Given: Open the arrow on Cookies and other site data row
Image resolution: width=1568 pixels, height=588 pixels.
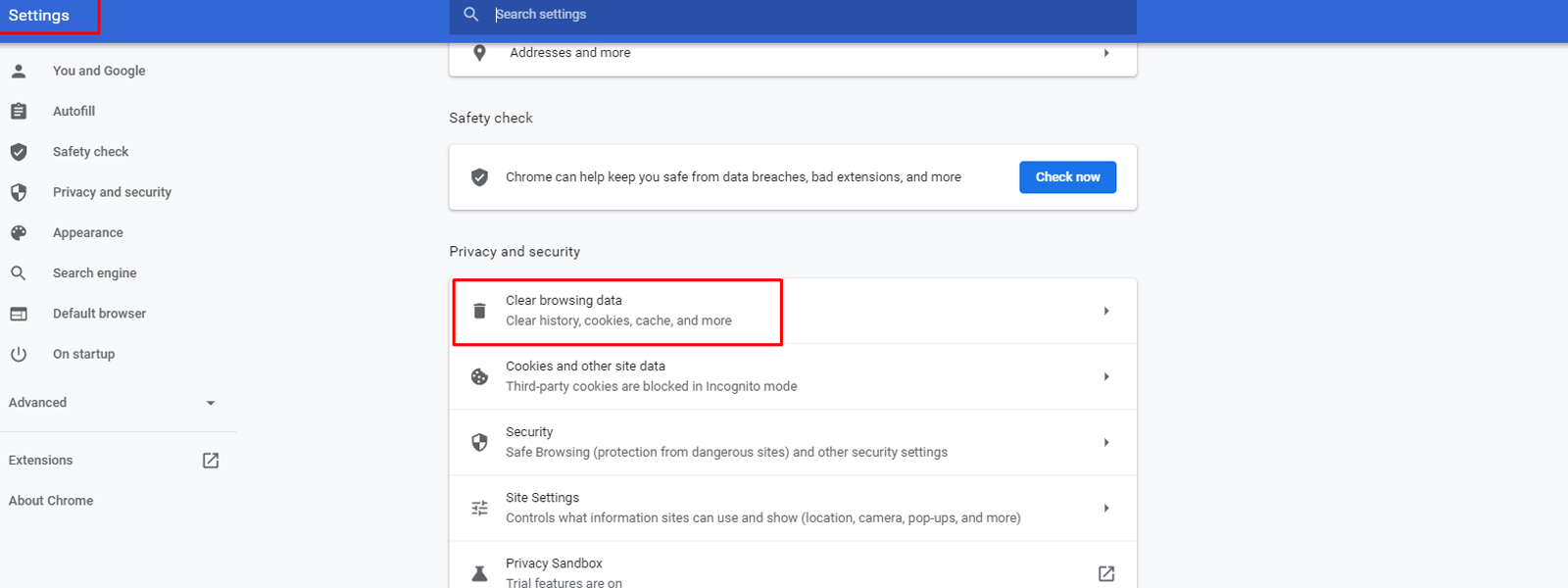Looking at the screenshot, I should click(x=1106, y=376).
